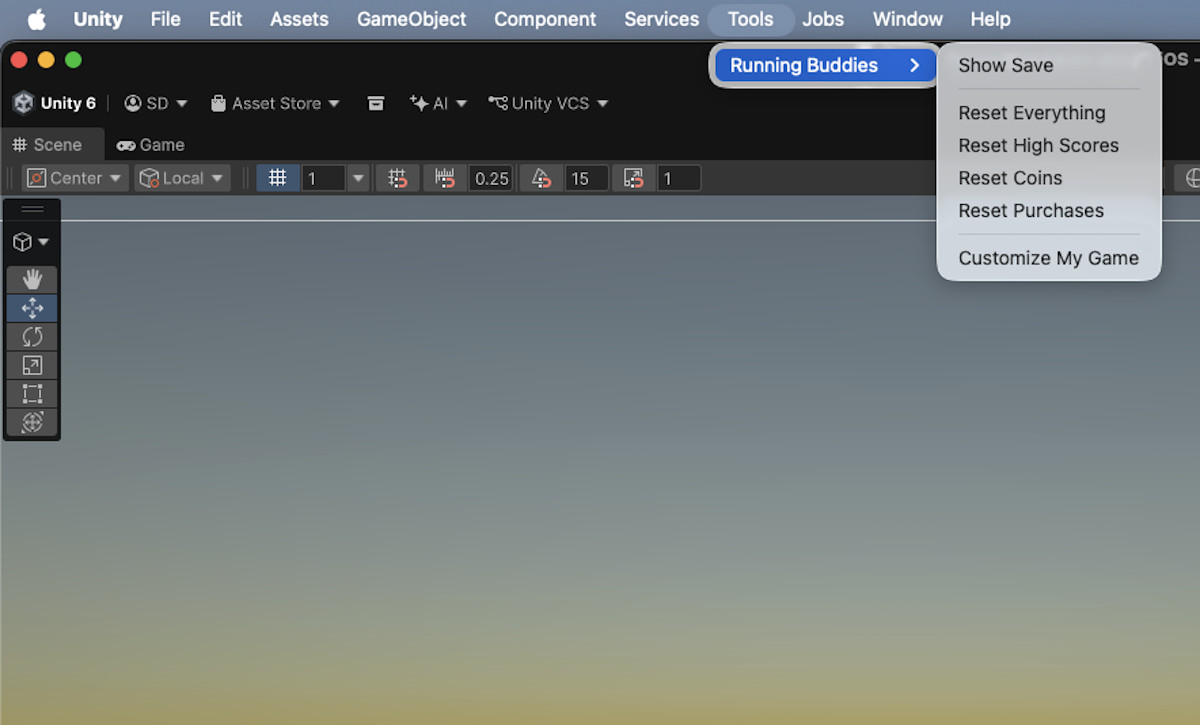Select the Rotate tool
The image size is (1200, 725).
tap(32, 336)
